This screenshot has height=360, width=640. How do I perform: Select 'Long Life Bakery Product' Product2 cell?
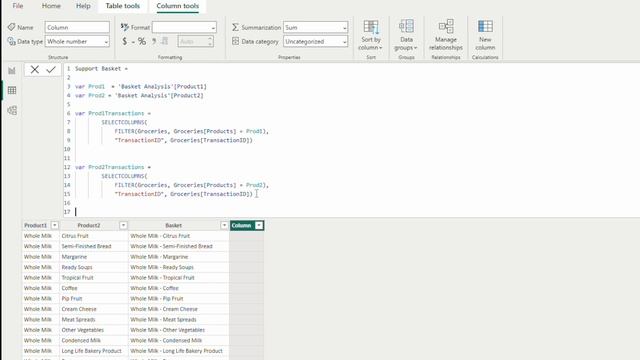(x=94, y=351)
